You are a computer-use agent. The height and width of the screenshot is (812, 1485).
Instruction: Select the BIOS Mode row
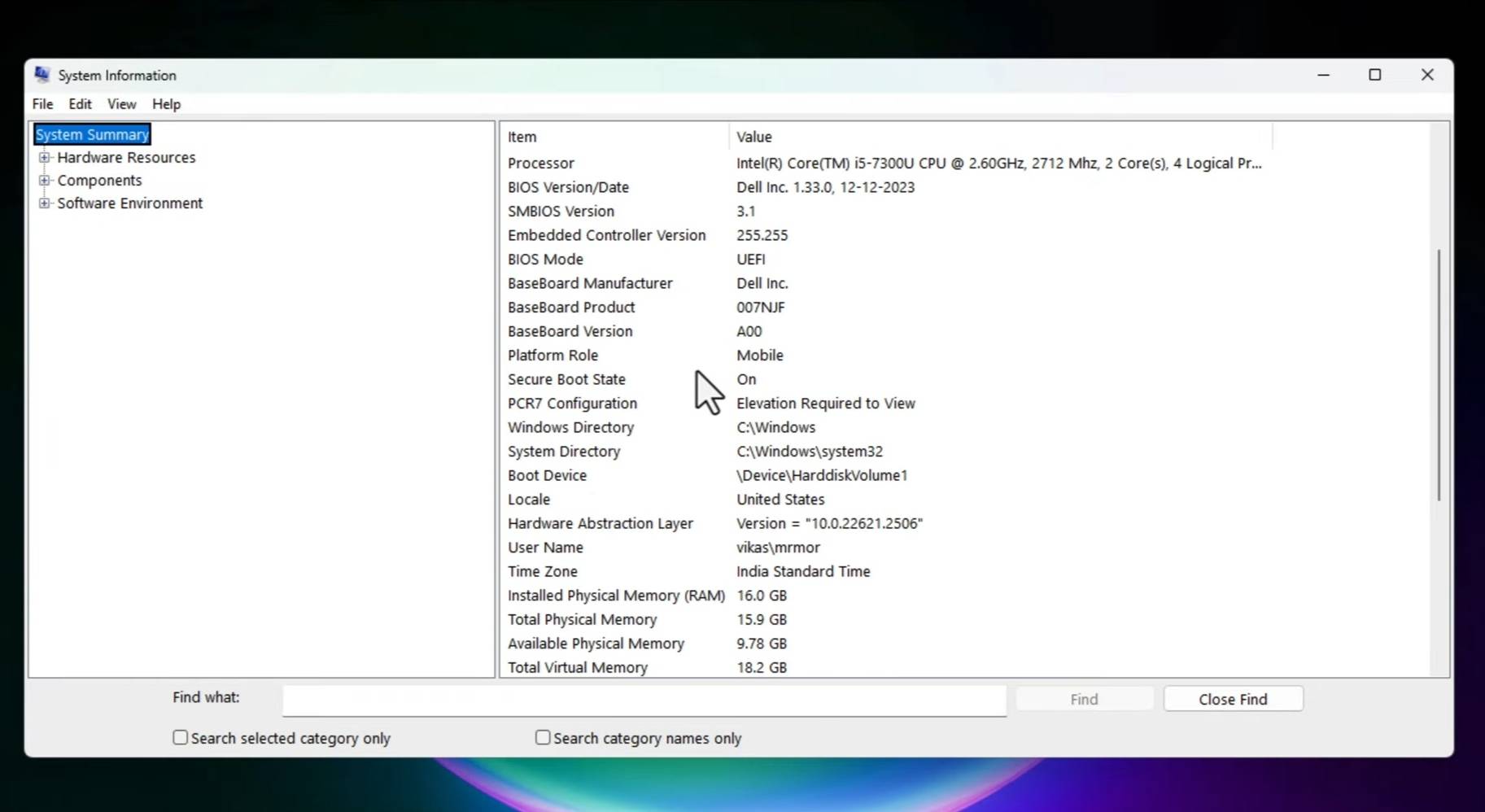pyautogui.click(x=885, y=260)
